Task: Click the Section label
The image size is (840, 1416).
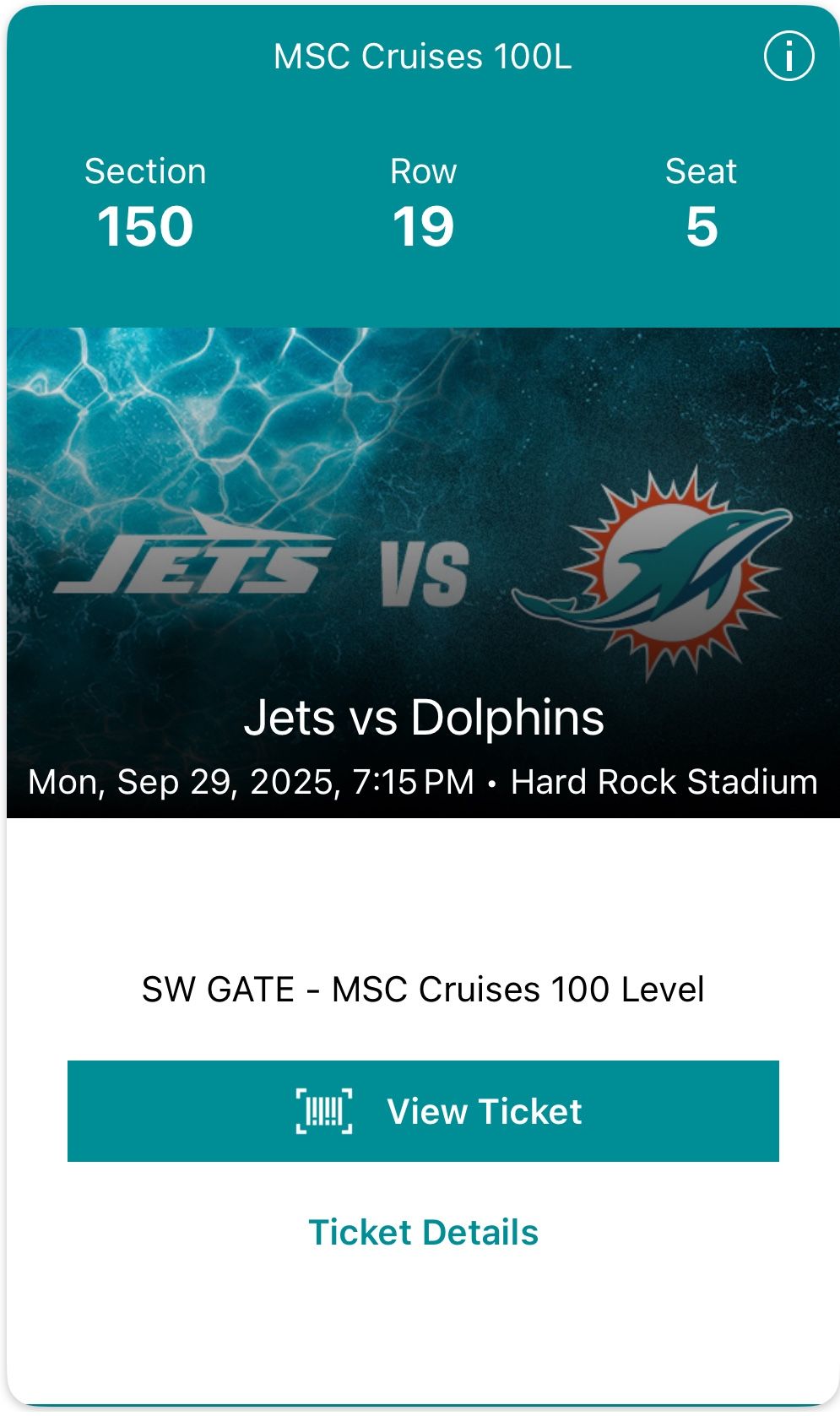Action: coord(145,171)
